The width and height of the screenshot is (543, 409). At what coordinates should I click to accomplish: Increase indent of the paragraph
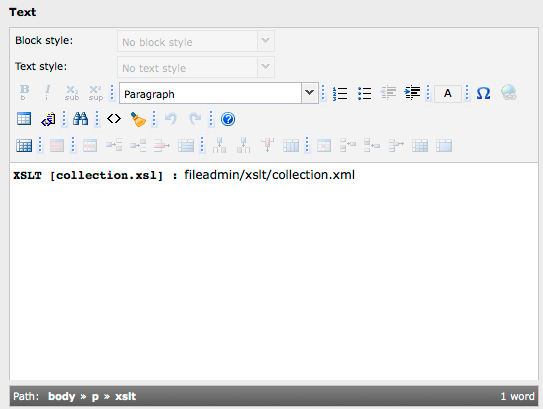[412, 93]
